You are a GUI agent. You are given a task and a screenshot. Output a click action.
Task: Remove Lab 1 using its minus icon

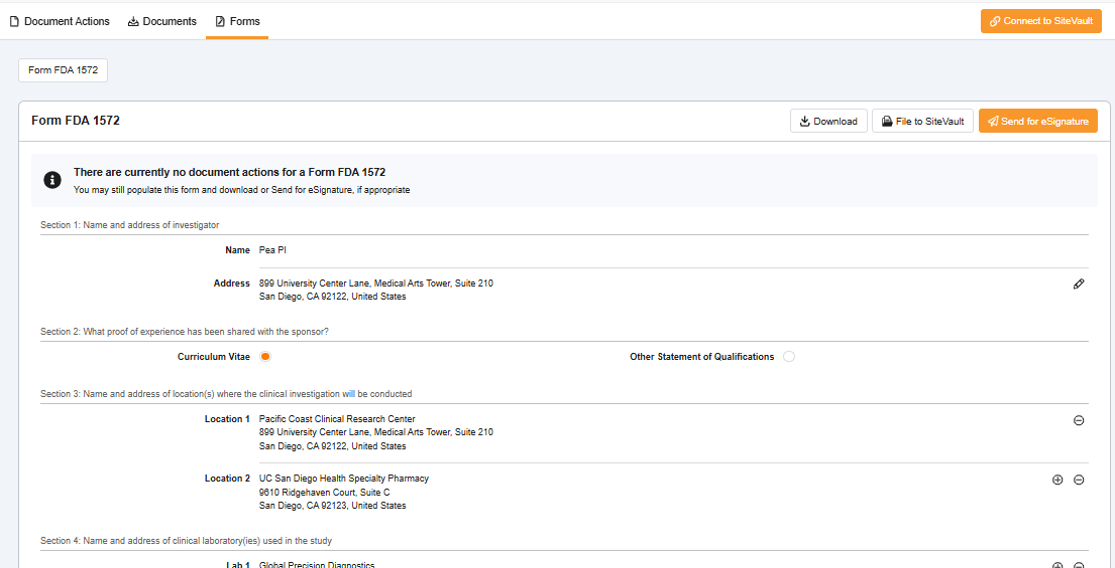(x=1078, y=565)
